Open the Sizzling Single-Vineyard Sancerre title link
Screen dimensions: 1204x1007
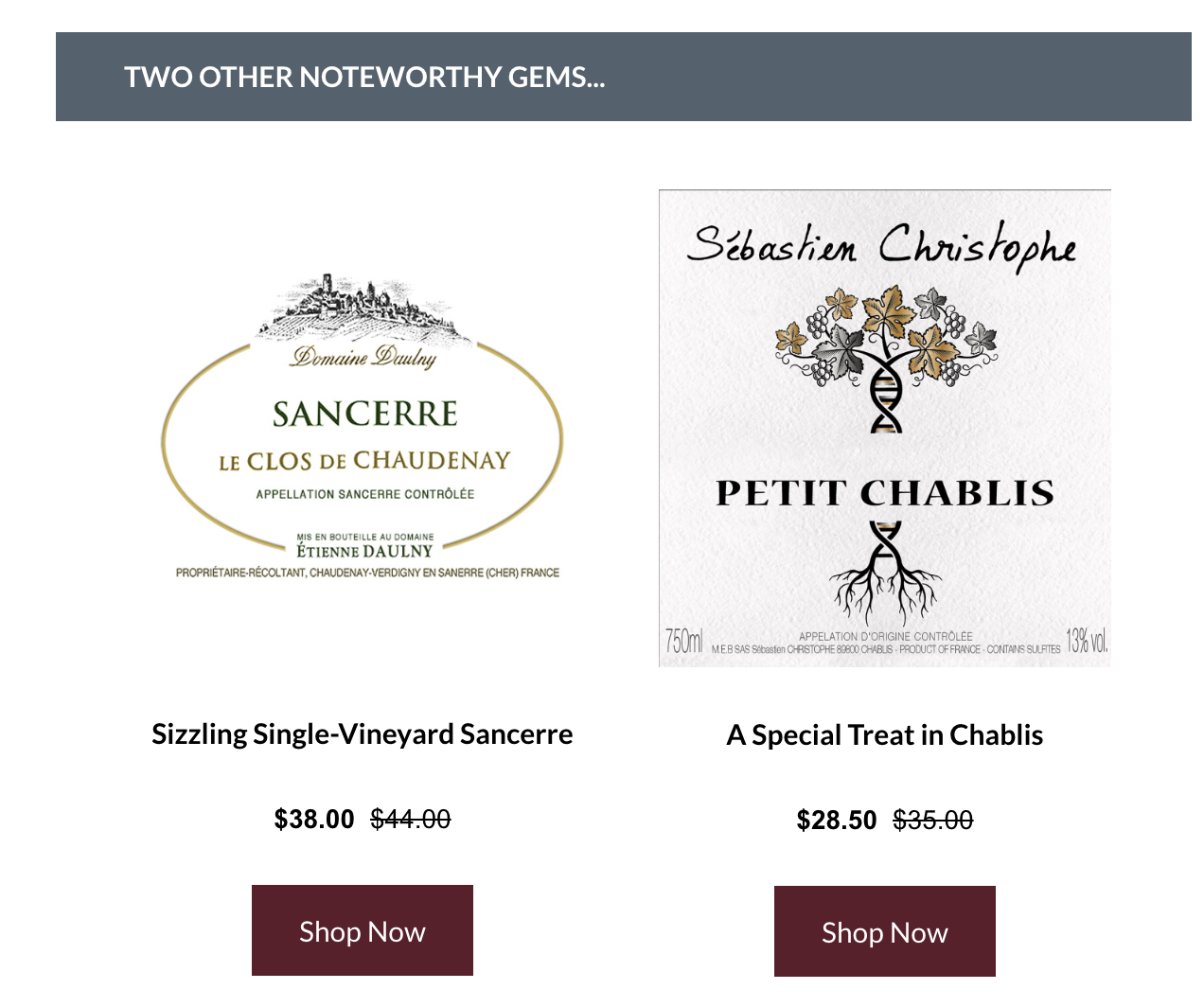point(363,734)
